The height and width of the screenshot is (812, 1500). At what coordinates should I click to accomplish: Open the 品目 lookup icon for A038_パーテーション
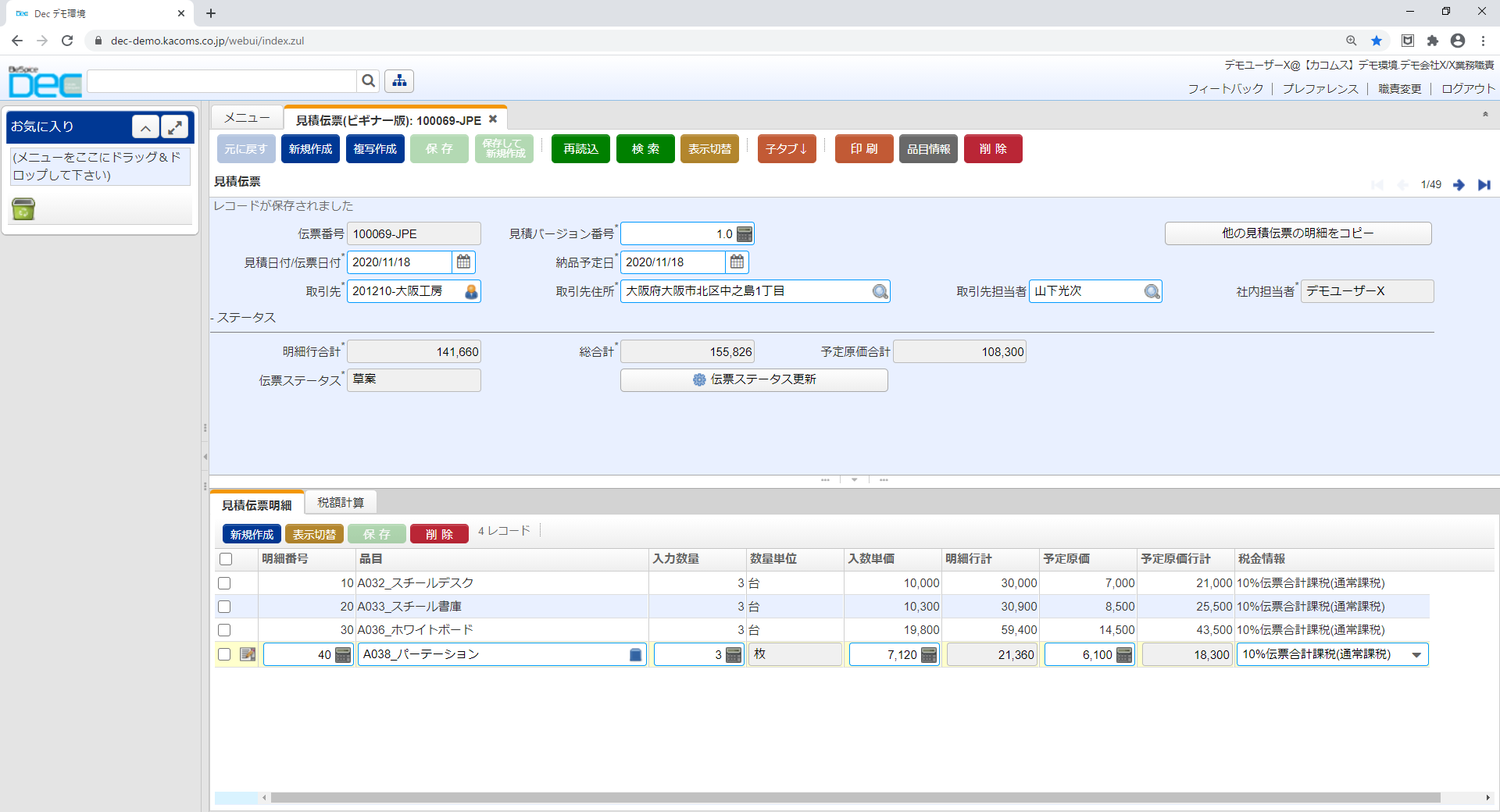pos(635,655)
